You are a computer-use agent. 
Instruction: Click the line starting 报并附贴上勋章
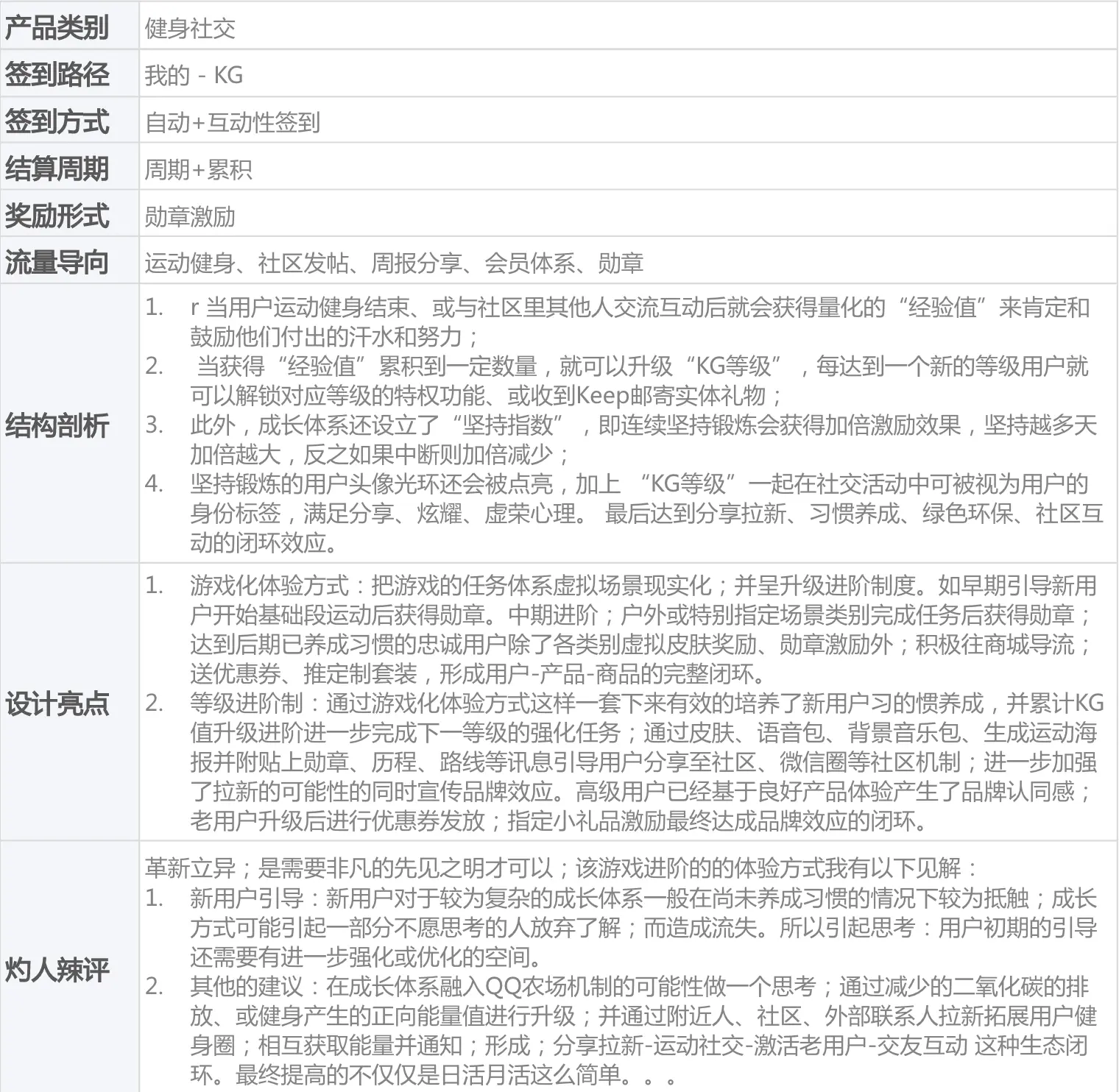pyautogui.click(x=643, y=762)
